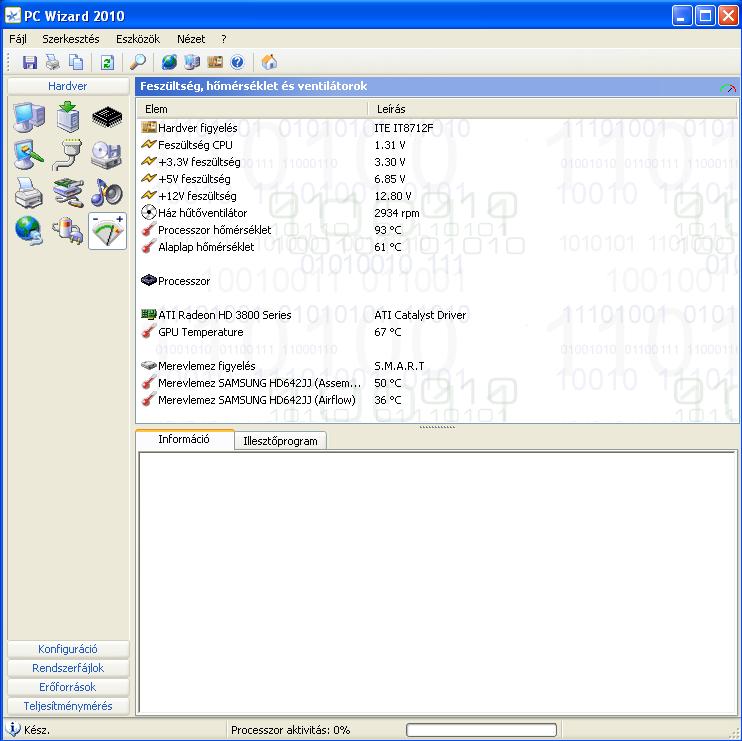The image size is (742, 741).
Task: Open the System Summary computer icon
Action: tap(29, 117)
